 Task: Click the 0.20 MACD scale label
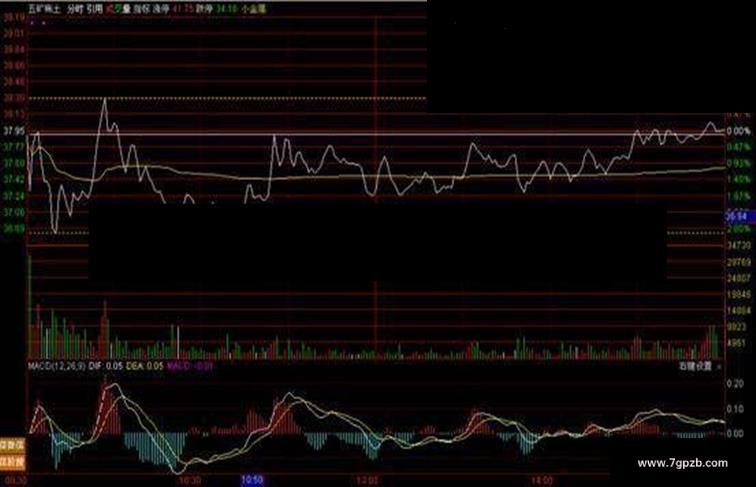click(x=735, y=383)
